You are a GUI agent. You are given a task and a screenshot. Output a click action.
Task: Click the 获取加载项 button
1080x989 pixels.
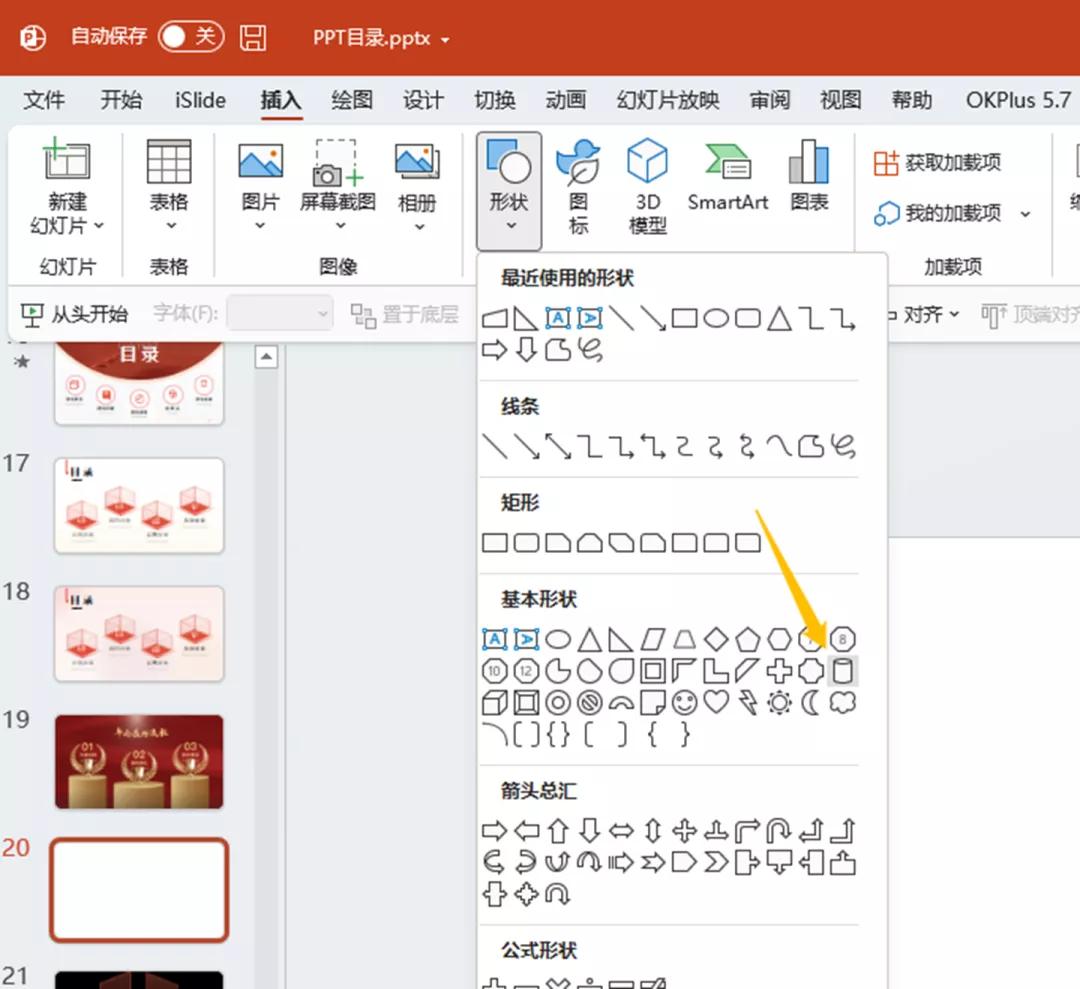pyautogui.click(x=937, y=162)
